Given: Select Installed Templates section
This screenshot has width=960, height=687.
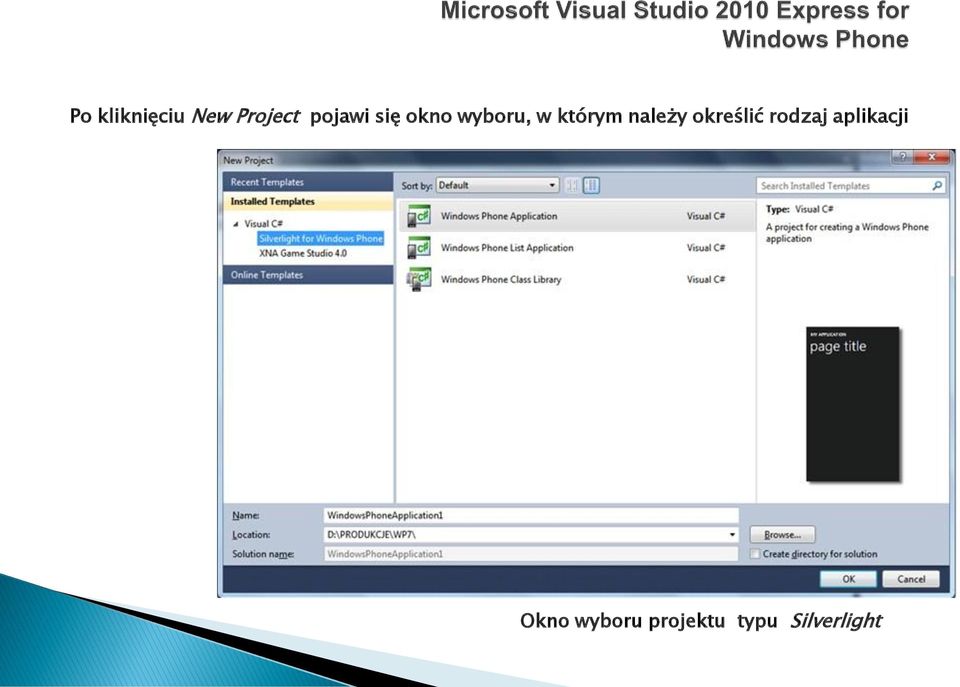Looking at the screenshot, I should 308,201.
